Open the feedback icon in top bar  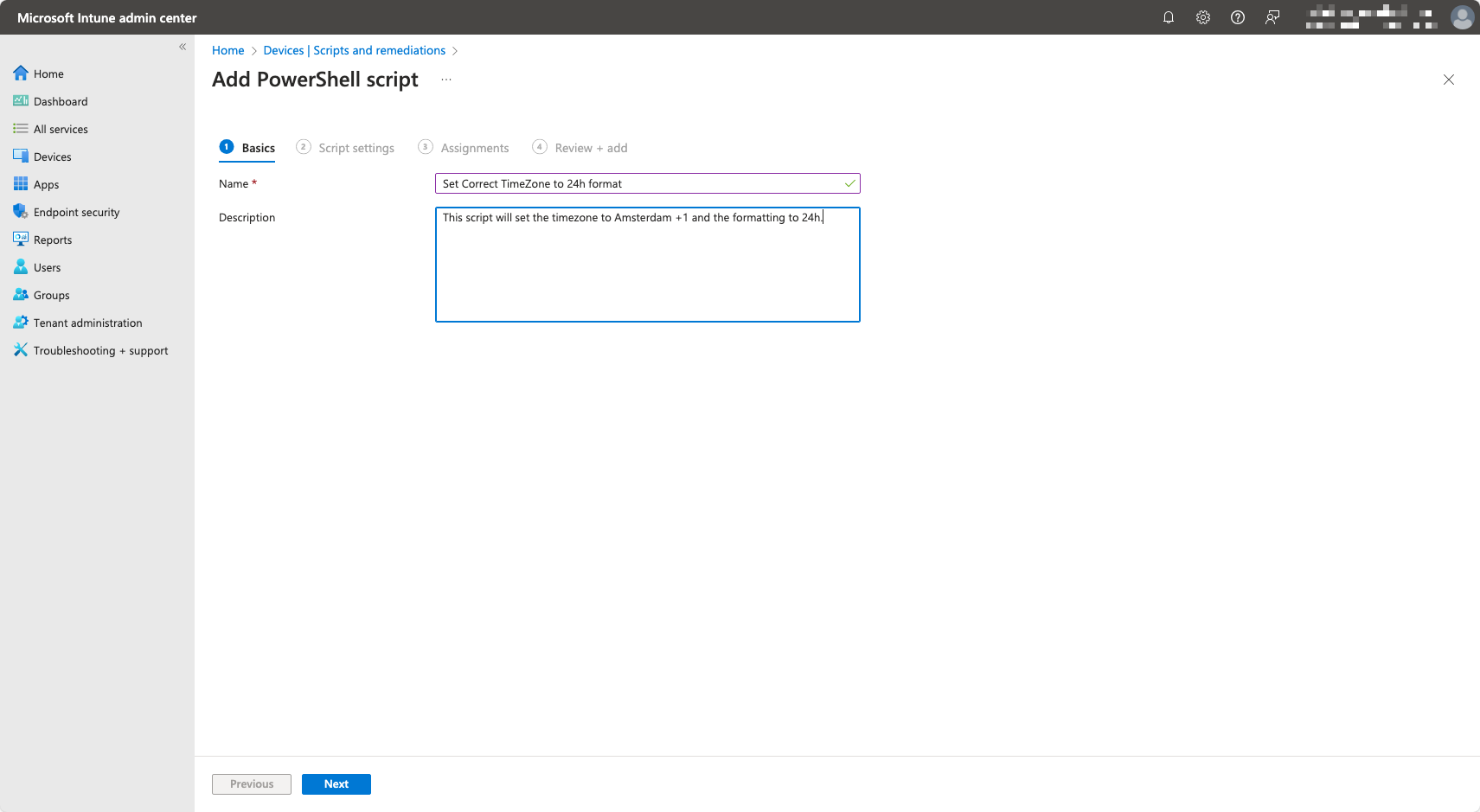[x=1272, y=17]
